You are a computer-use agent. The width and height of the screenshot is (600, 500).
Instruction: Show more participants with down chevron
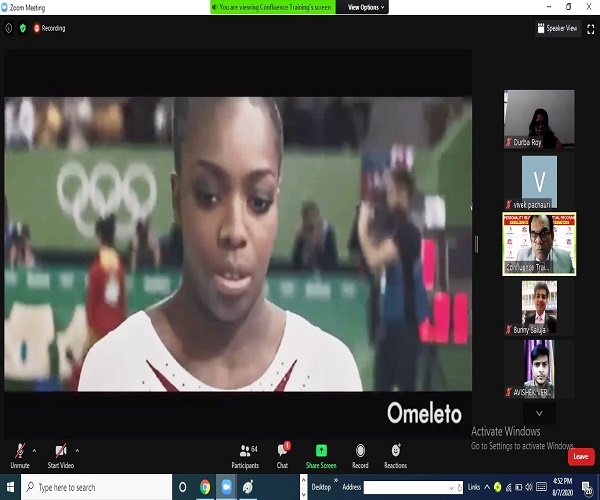point(539,413)
